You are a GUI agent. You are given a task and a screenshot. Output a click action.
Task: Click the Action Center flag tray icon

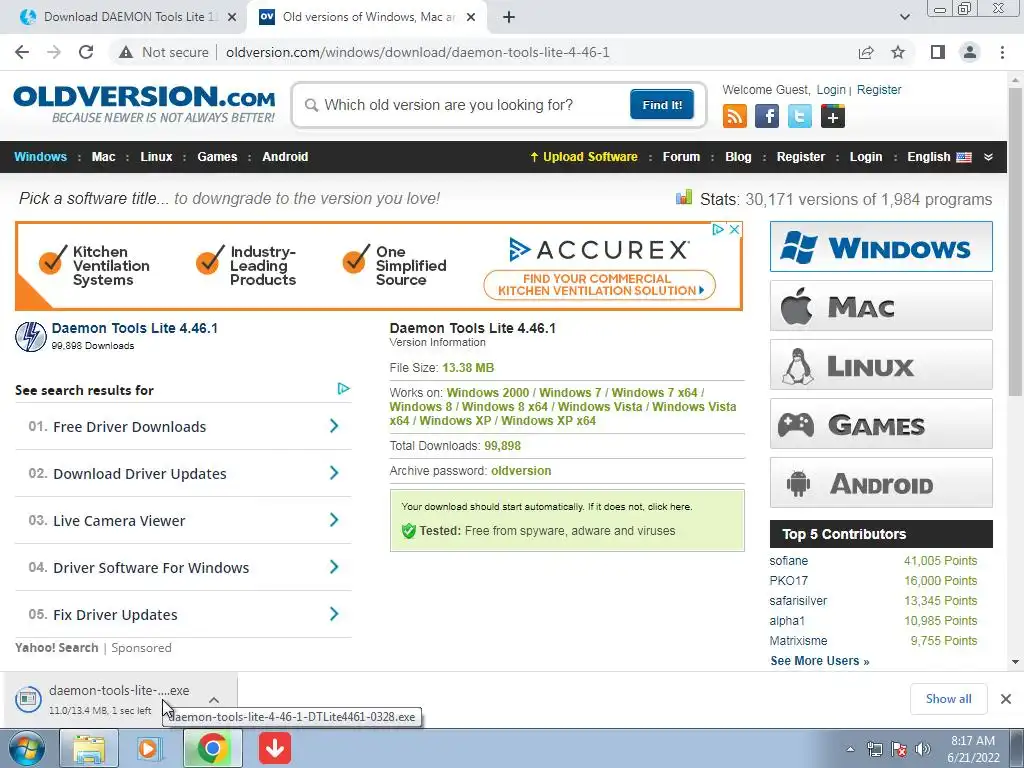pyautogui.click(x=899, y=749)
